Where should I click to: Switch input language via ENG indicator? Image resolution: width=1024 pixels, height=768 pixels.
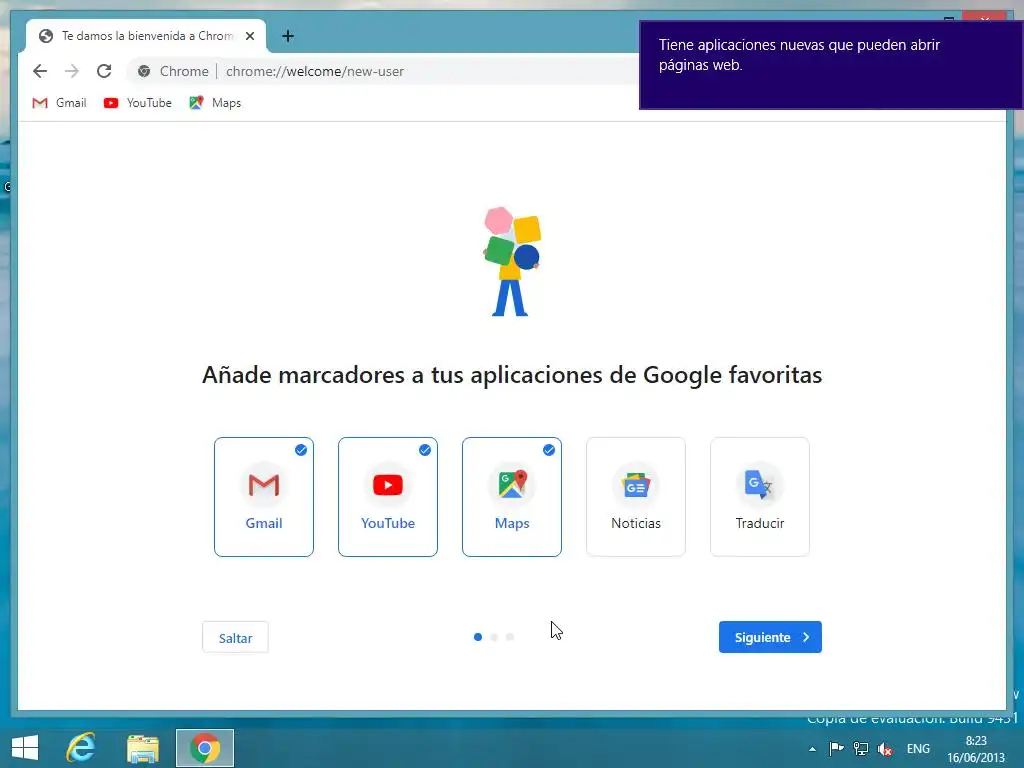pos(918,749)
